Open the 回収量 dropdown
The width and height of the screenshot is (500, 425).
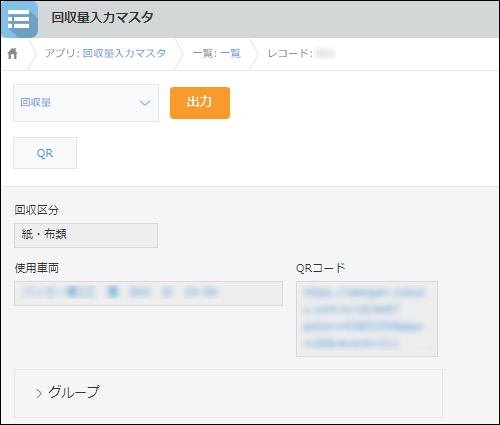(x=86, y=103)
